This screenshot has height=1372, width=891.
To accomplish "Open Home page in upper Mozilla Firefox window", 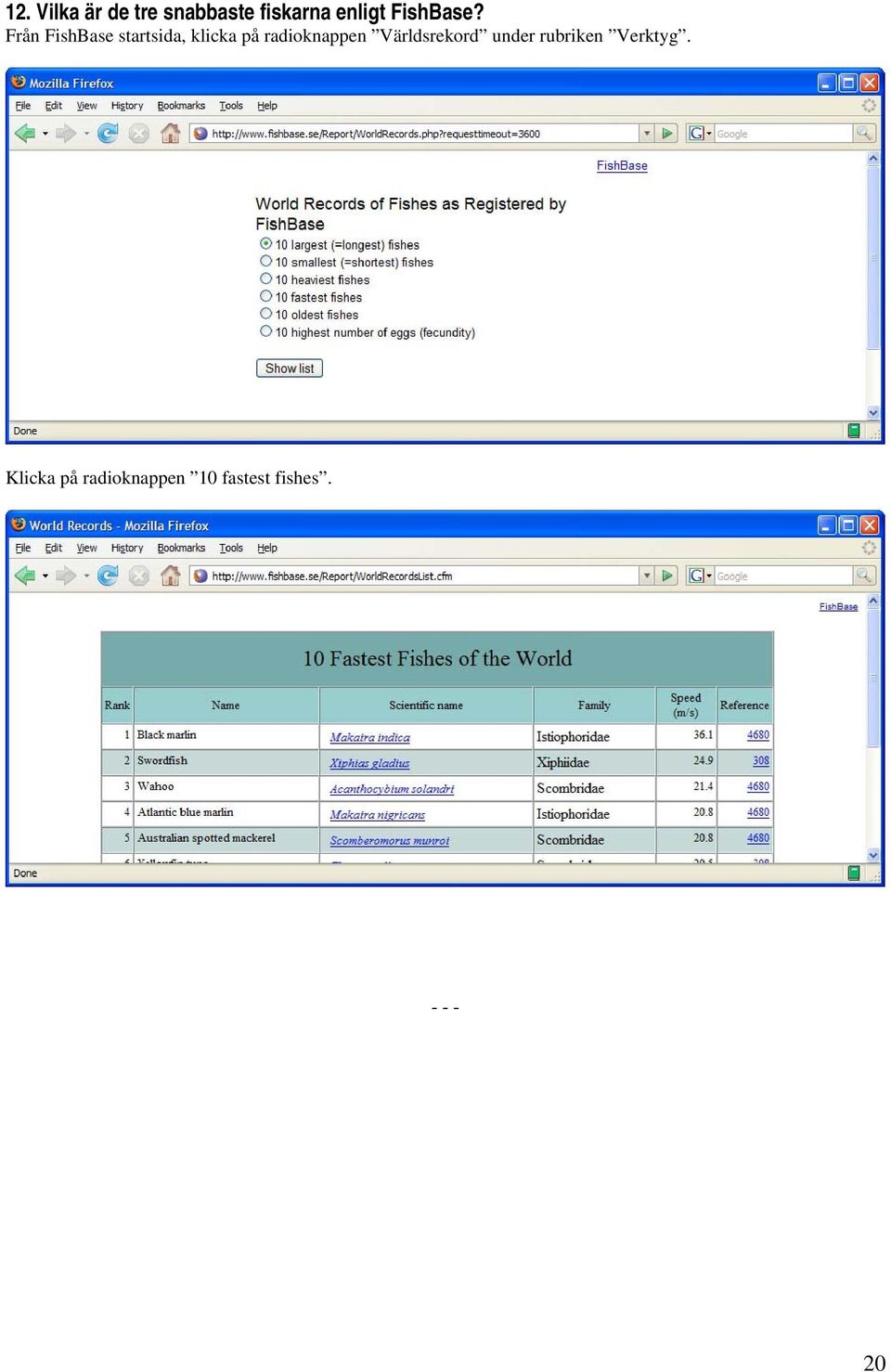I will (x=170, y=134).
